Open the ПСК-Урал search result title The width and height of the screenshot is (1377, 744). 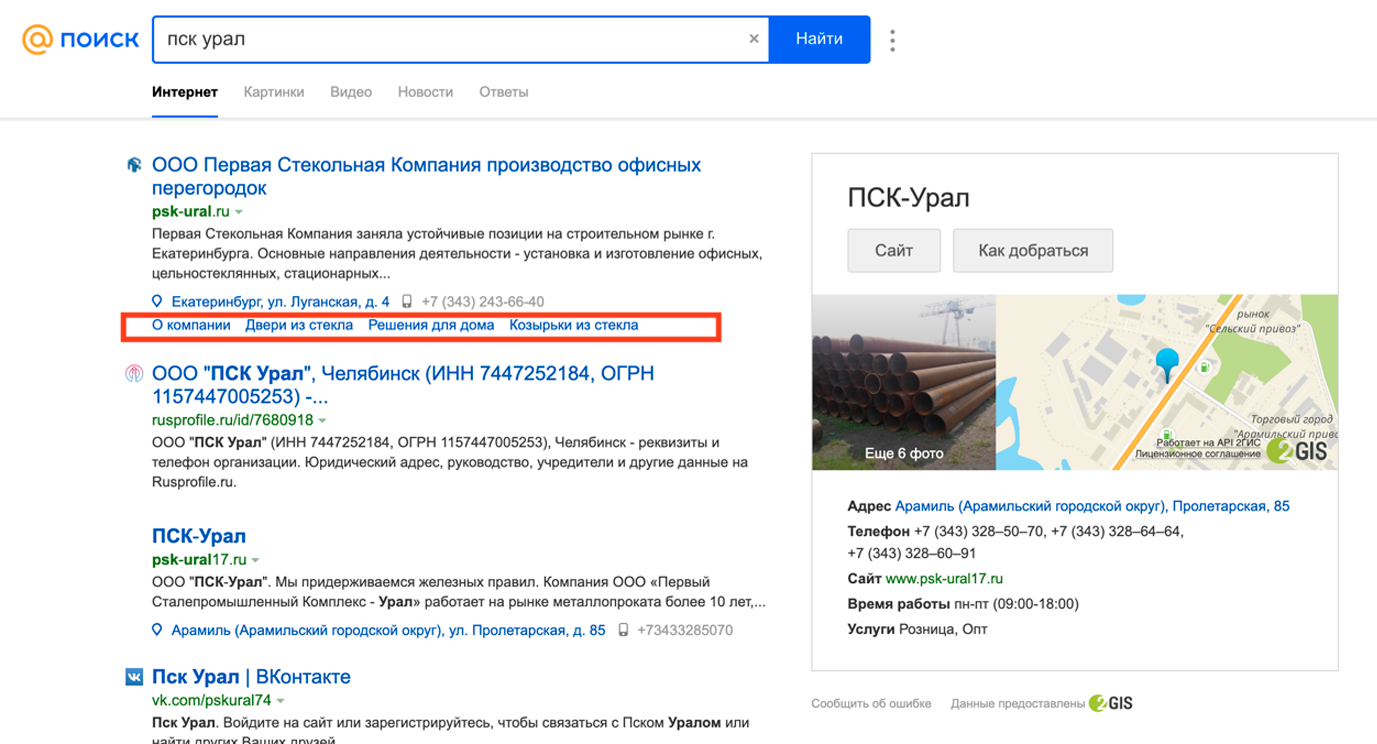click(x=199, y=536)
